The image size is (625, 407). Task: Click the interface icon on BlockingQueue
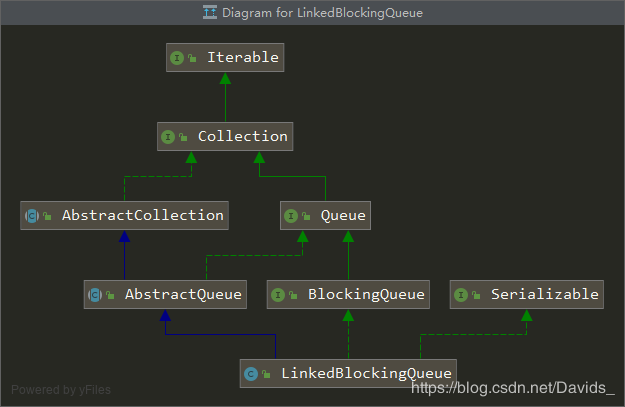pyautogui.click(x=278, y=295)
